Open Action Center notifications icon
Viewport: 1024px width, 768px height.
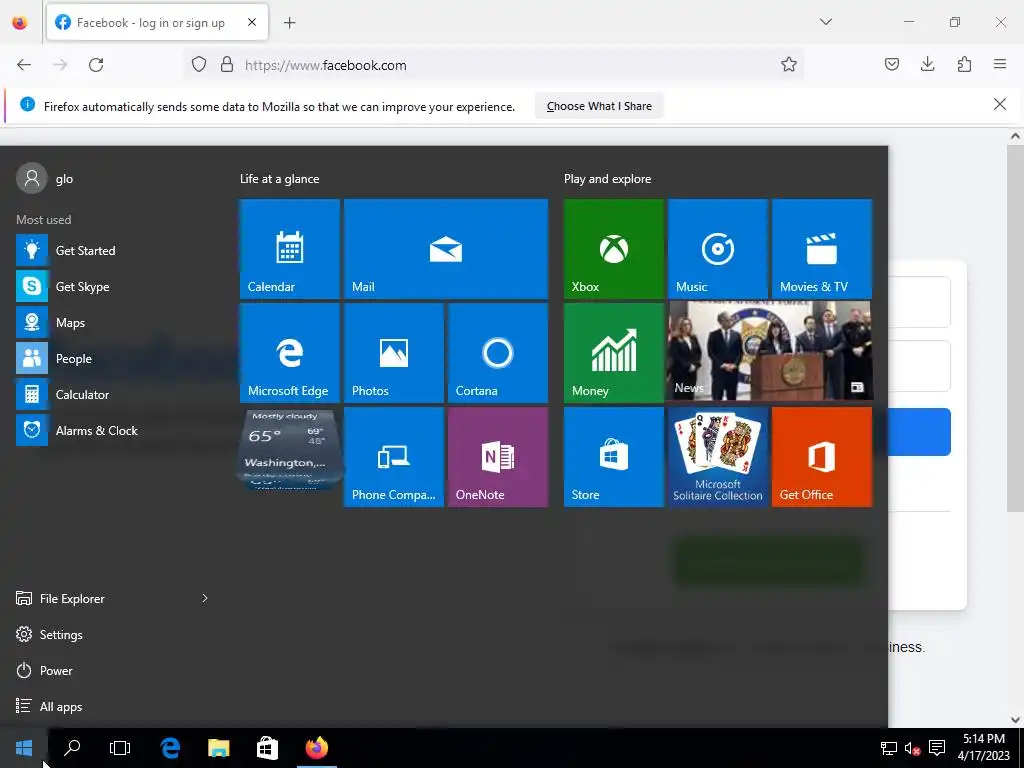click(x=937, y=748)
